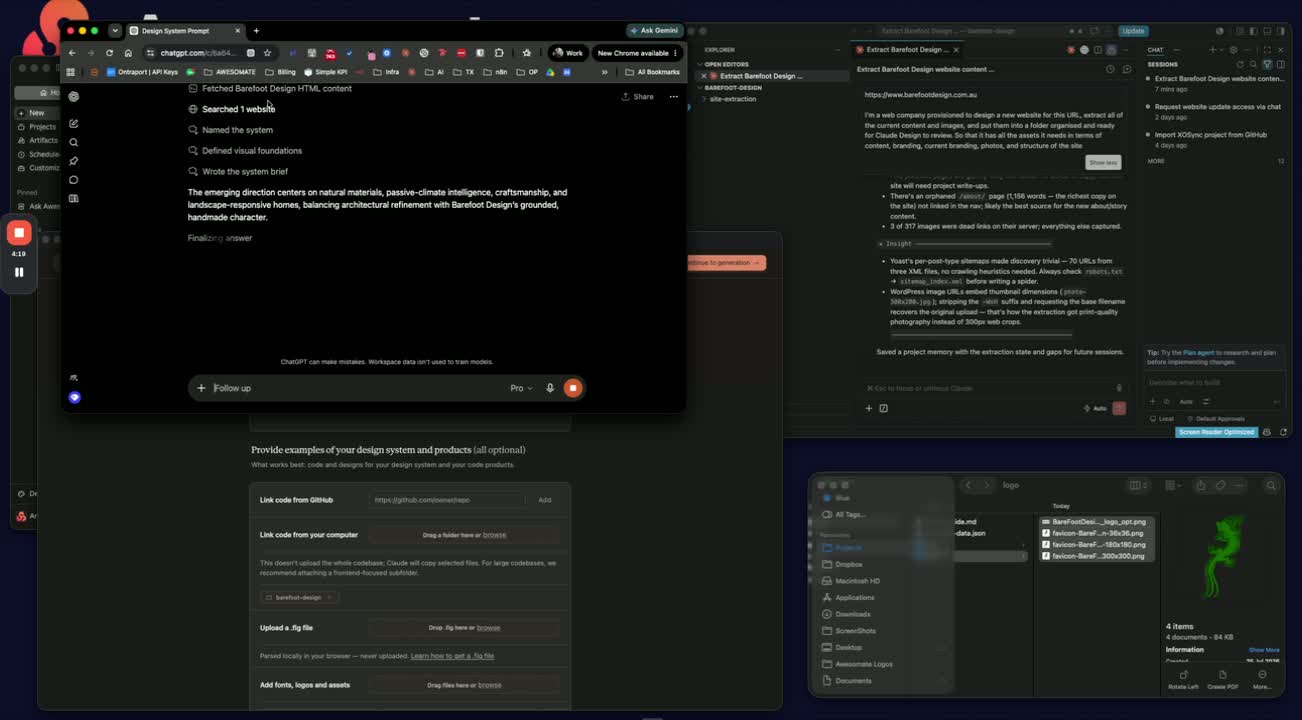1302x720 pixels.
Task: Select the Extract Barefoot Design editor tab
Action: 905,49
